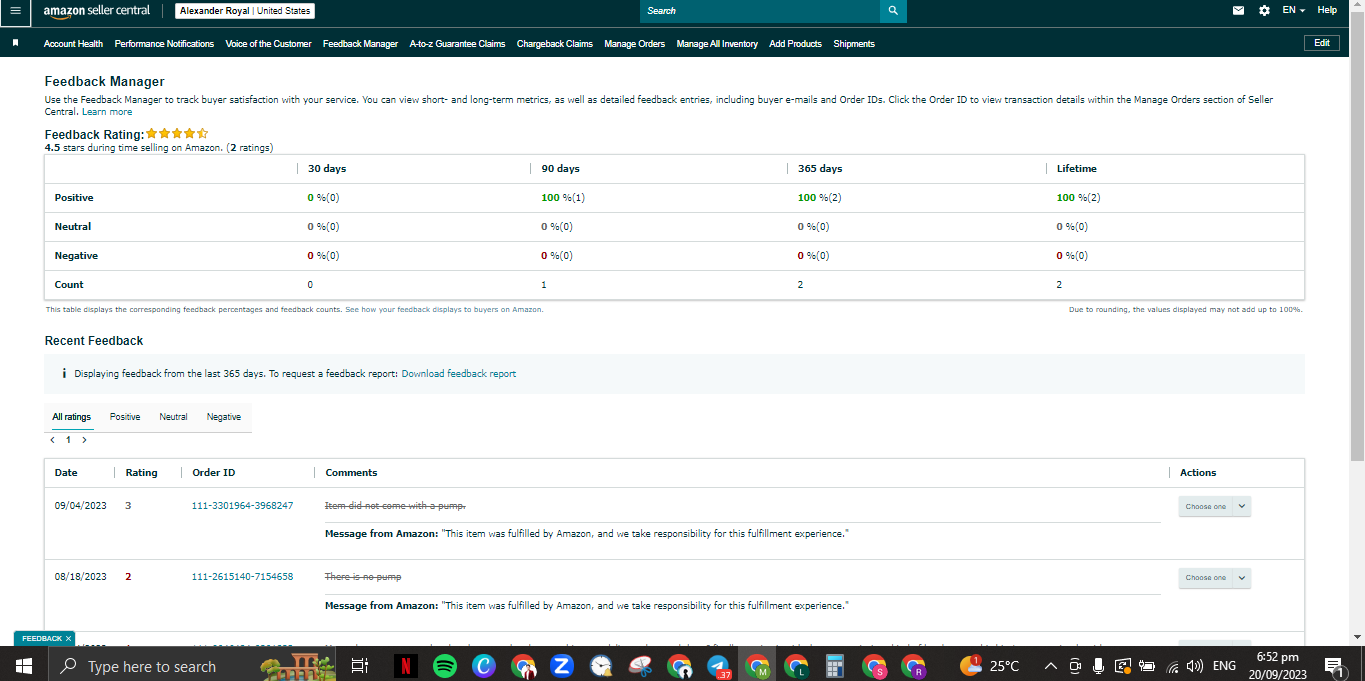This screenshot has height=681, width=1365.
Task: Open Manage All Inventory
Action: [x=717, y=44]
